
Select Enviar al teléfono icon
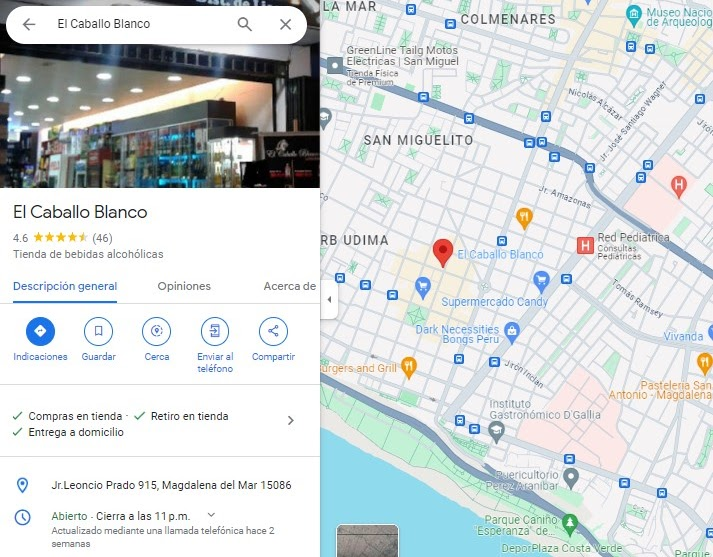(215, 331)
